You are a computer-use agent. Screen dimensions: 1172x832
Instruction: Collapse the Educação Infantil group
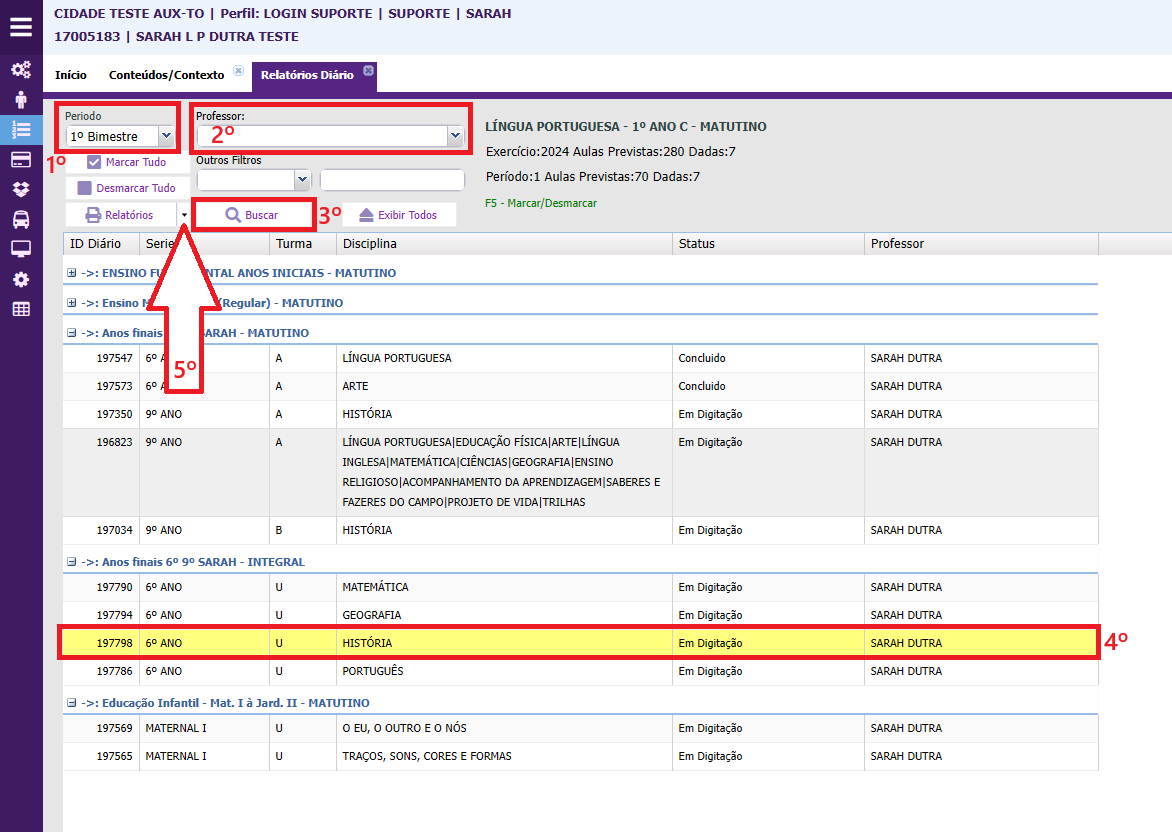(72, 703)
